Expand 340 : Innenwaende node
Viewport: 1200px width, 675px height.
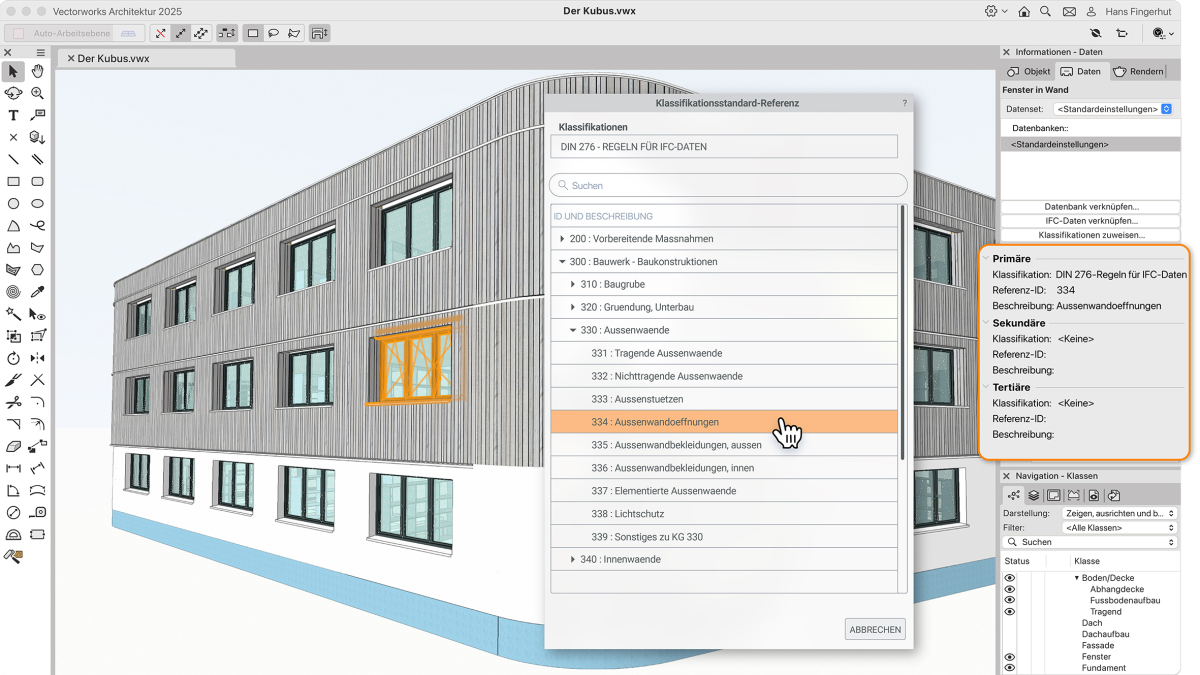tap(573, 560)
